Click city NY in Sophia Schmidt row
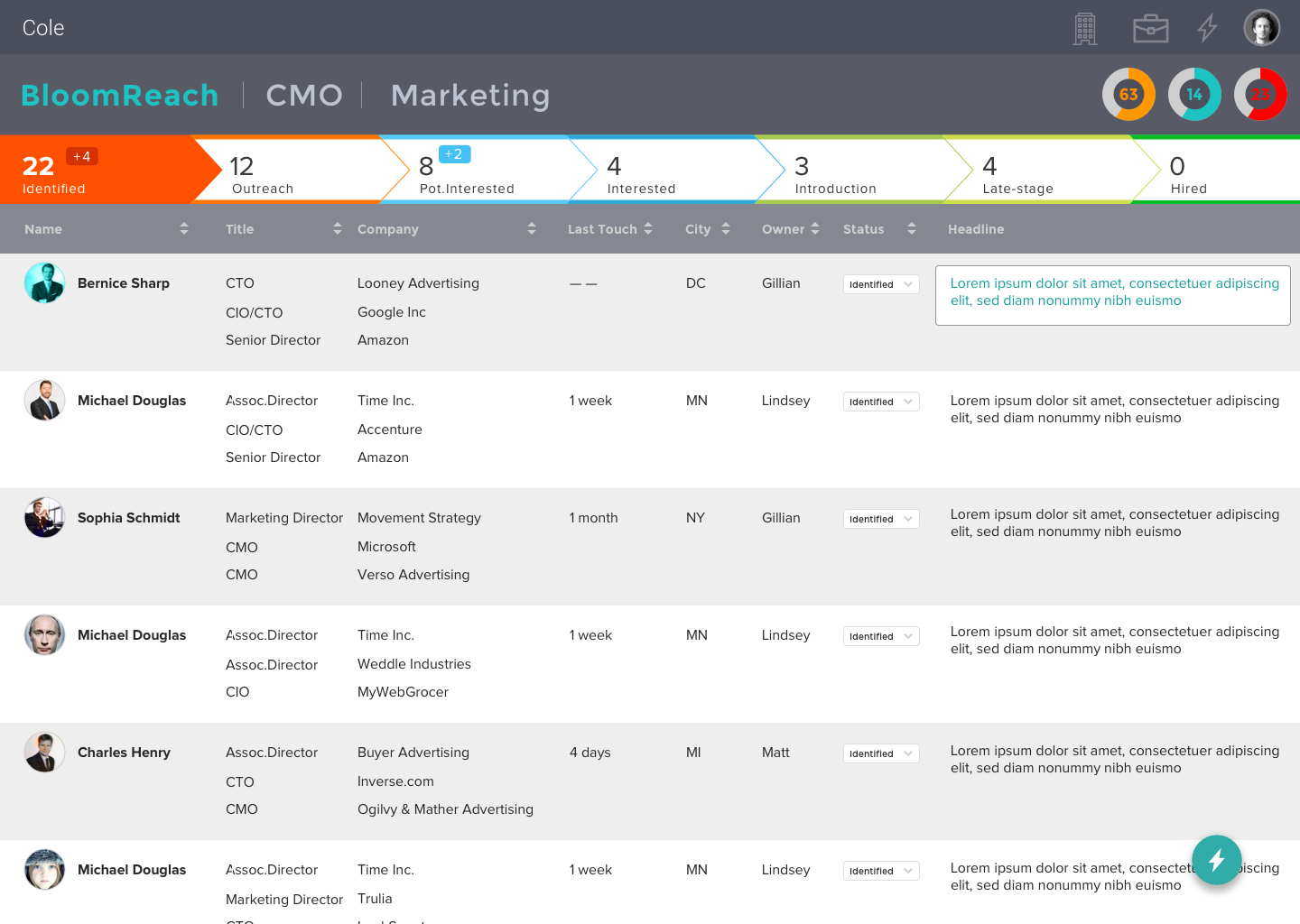Viewport: 1300px width, 924px height. click(x=695, y=518)
